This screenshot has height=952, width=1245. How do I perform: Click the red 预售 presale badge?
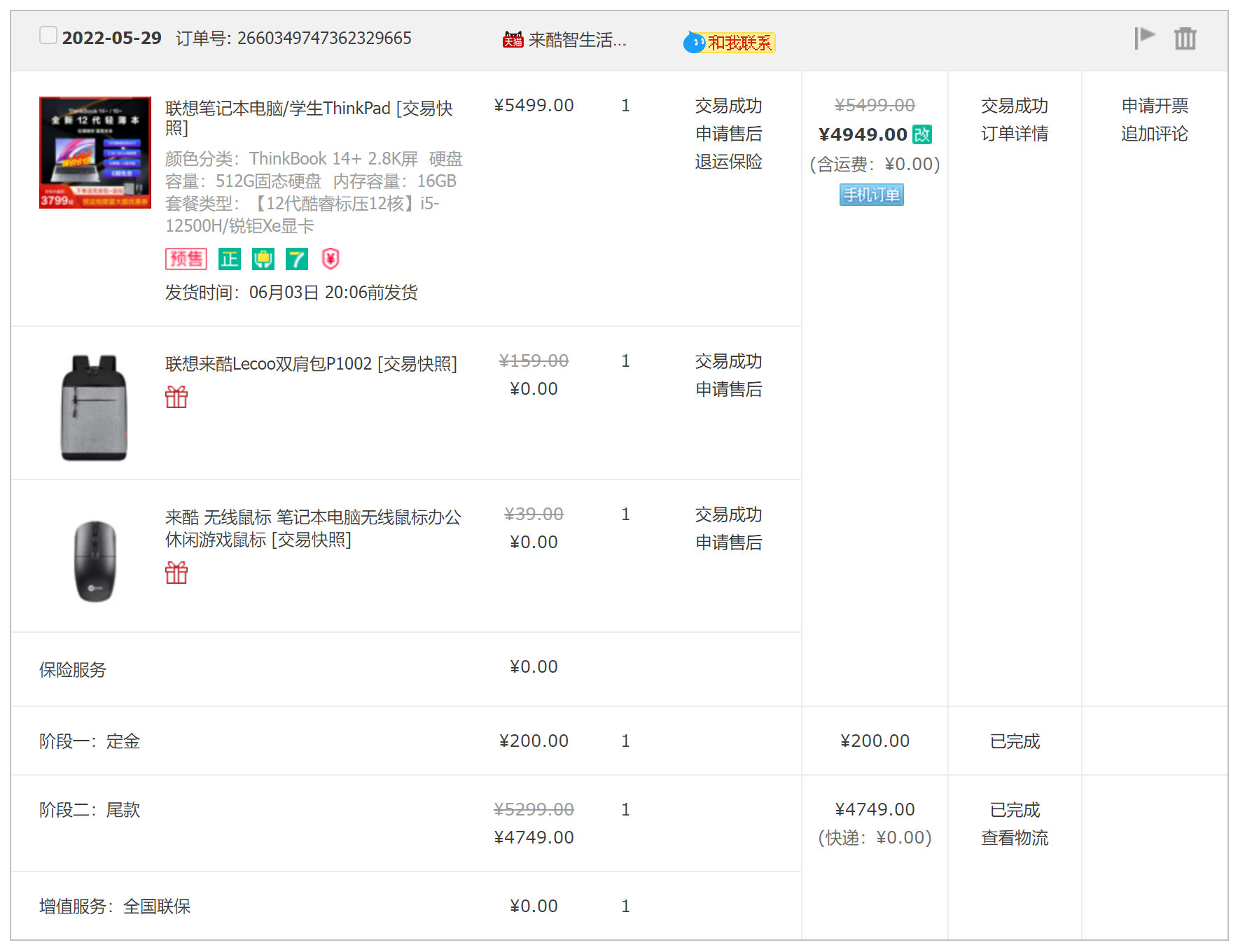pyautogui.click(x=186, y=259)
